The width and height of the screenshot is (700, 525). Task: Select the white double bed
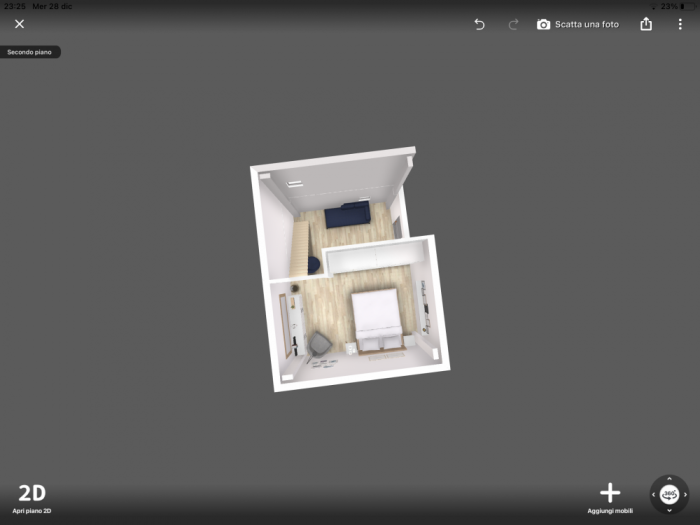[x=377, y=322]
